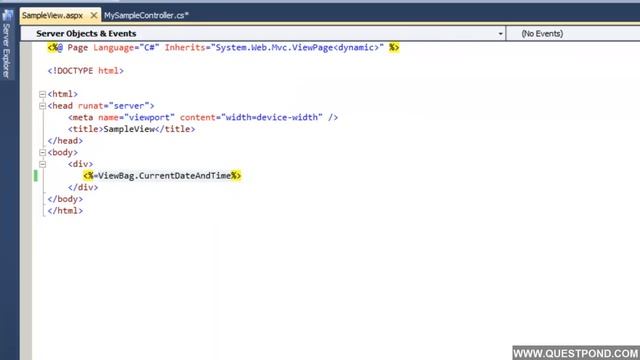Click the closing </body> tag
This screenshot has height=360, width=640.
click(65, 199)
